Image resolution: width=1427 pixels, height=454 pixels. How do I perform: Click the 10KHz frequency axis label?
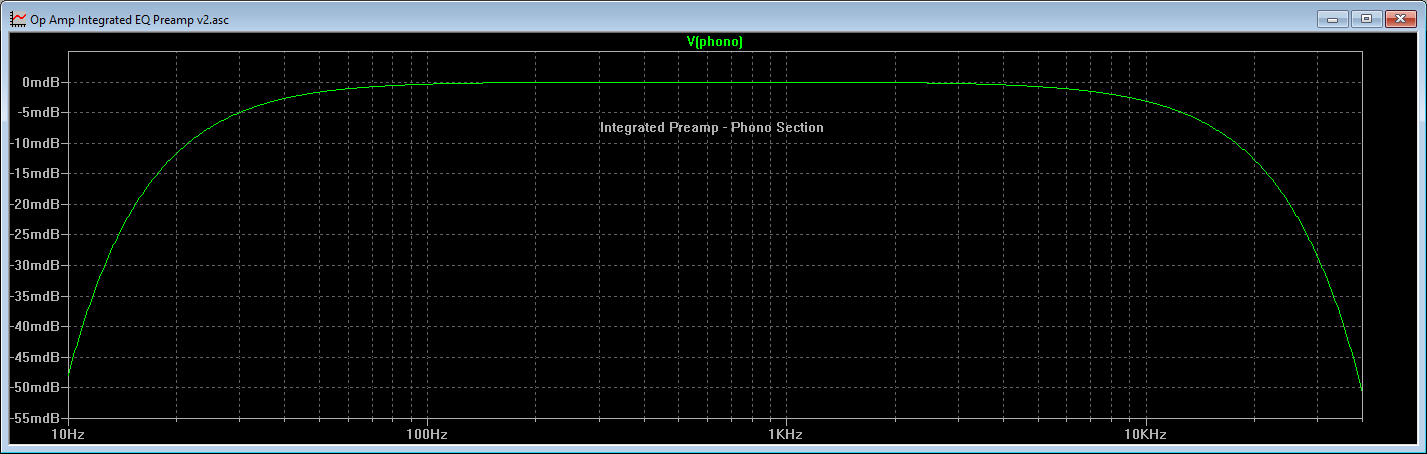1145,435
